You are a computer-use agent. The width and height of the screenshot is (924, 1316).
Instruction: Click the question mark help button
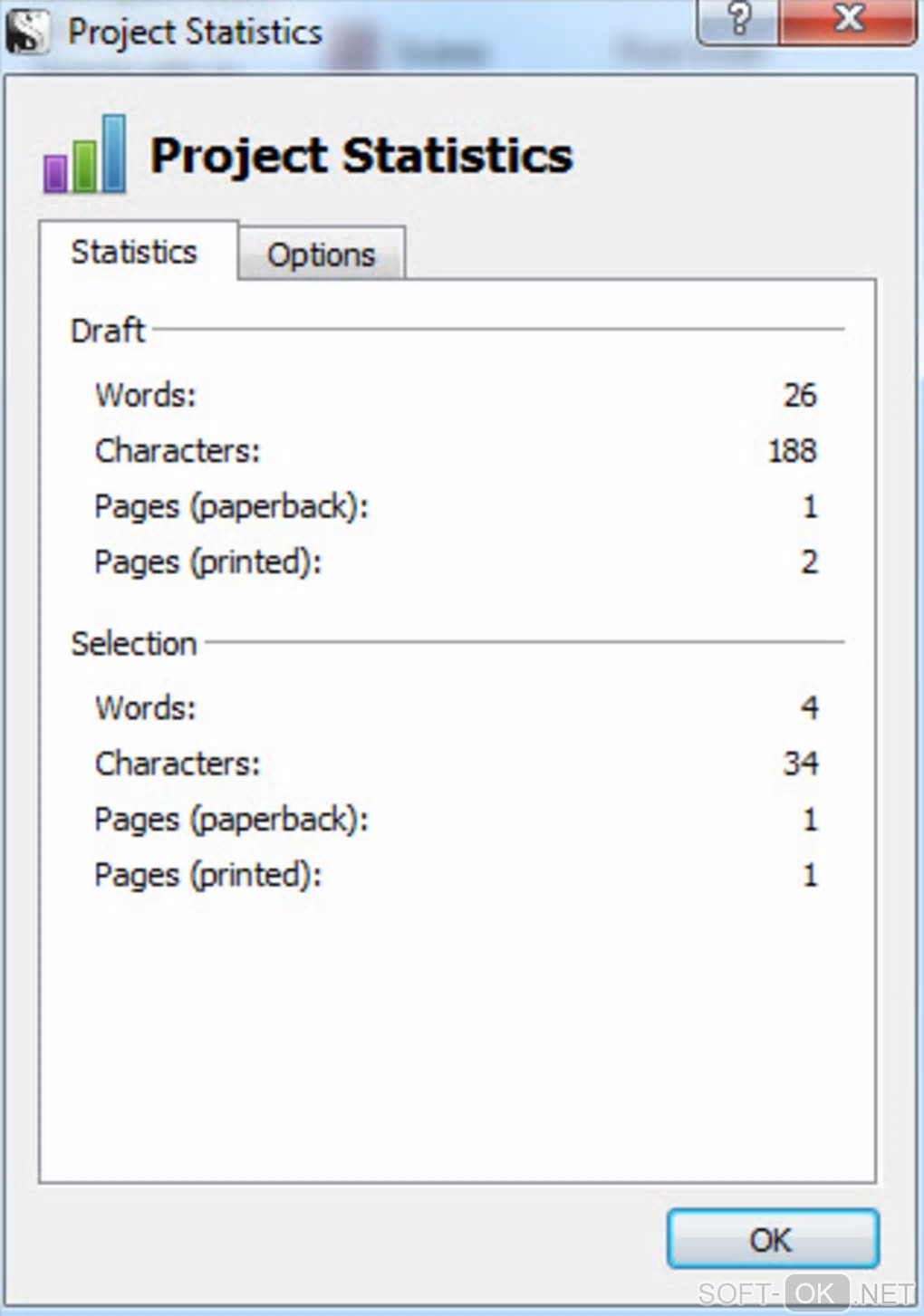click(x=738, y=20)
